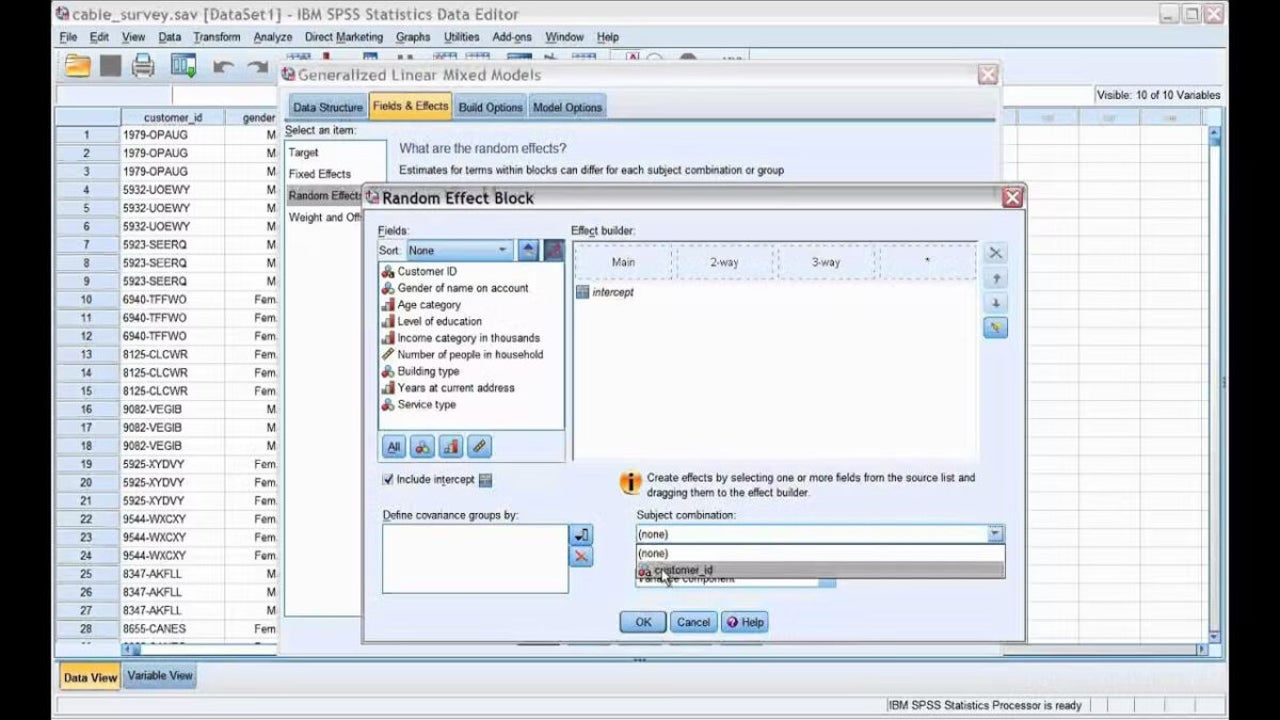Viewport: 1280px width, 720px height.
Task: Move selected effect down with the arrow icon
Action: 995,303
